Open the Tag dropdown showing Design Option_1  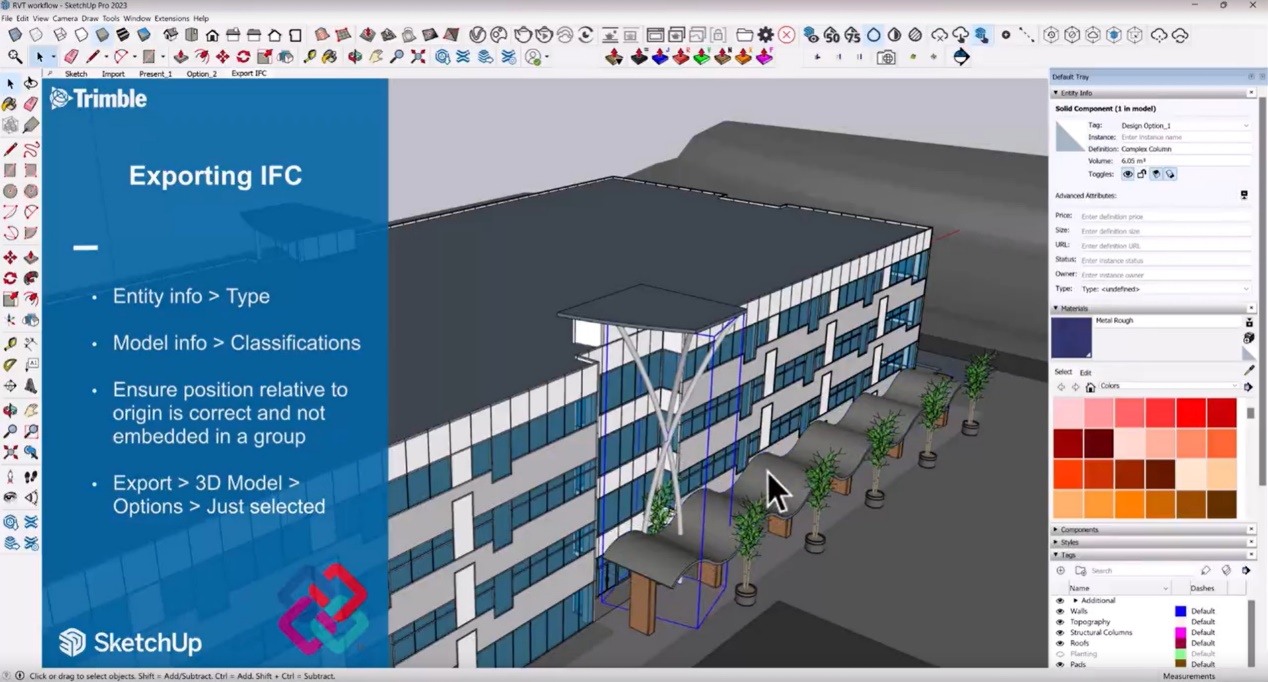tap(1184, 126)
